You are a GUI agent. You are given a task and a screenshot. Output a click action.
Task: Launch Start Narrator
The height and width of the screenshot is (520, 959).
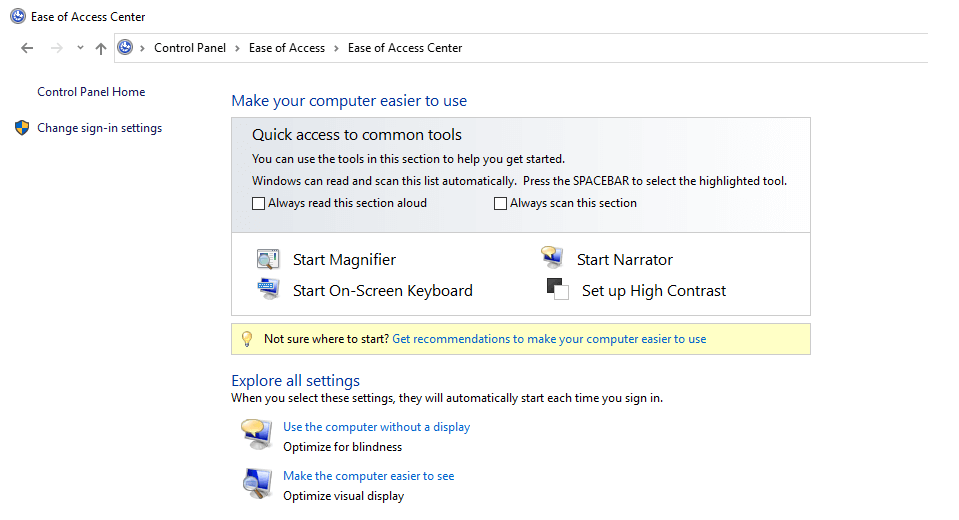pyautogui.click(x=624, y=259)
